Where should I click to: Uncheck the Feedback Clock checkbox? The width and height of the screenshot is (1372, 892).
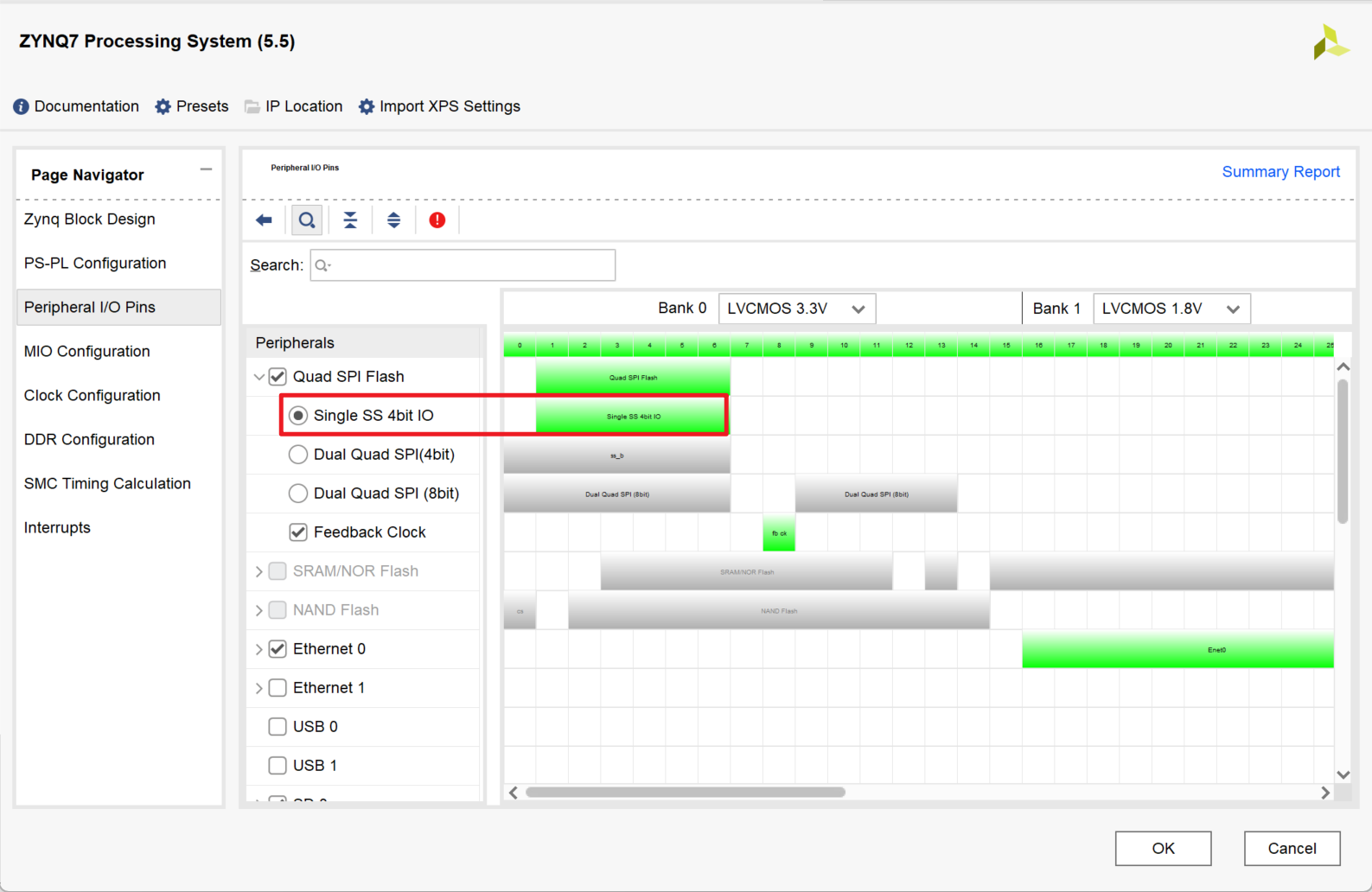(x=298, y=532)
